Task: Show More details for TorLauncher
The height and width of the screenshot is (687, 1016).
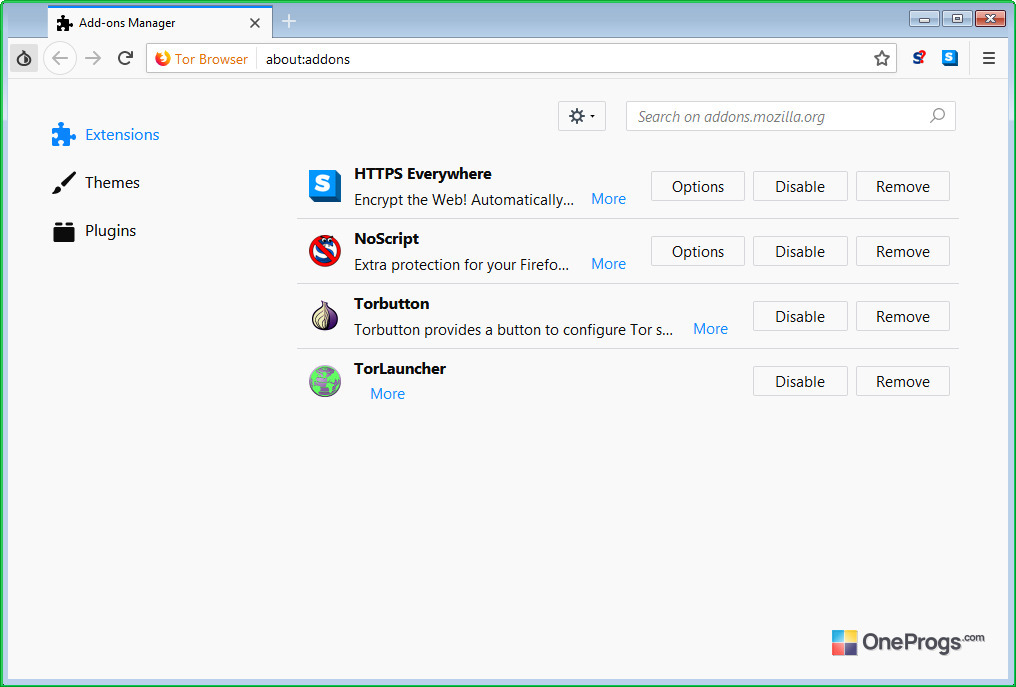Action: click(387, 393)
